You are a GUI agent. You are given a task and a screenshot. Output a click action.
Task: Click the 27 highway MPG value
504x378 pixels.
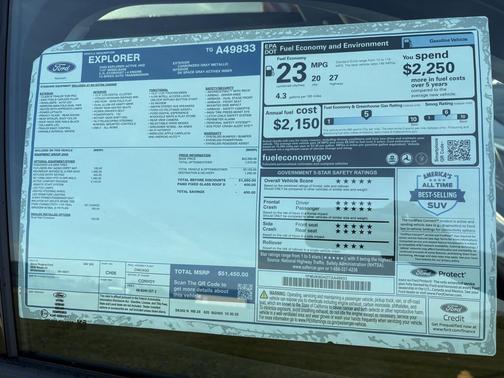click(333, 78)
